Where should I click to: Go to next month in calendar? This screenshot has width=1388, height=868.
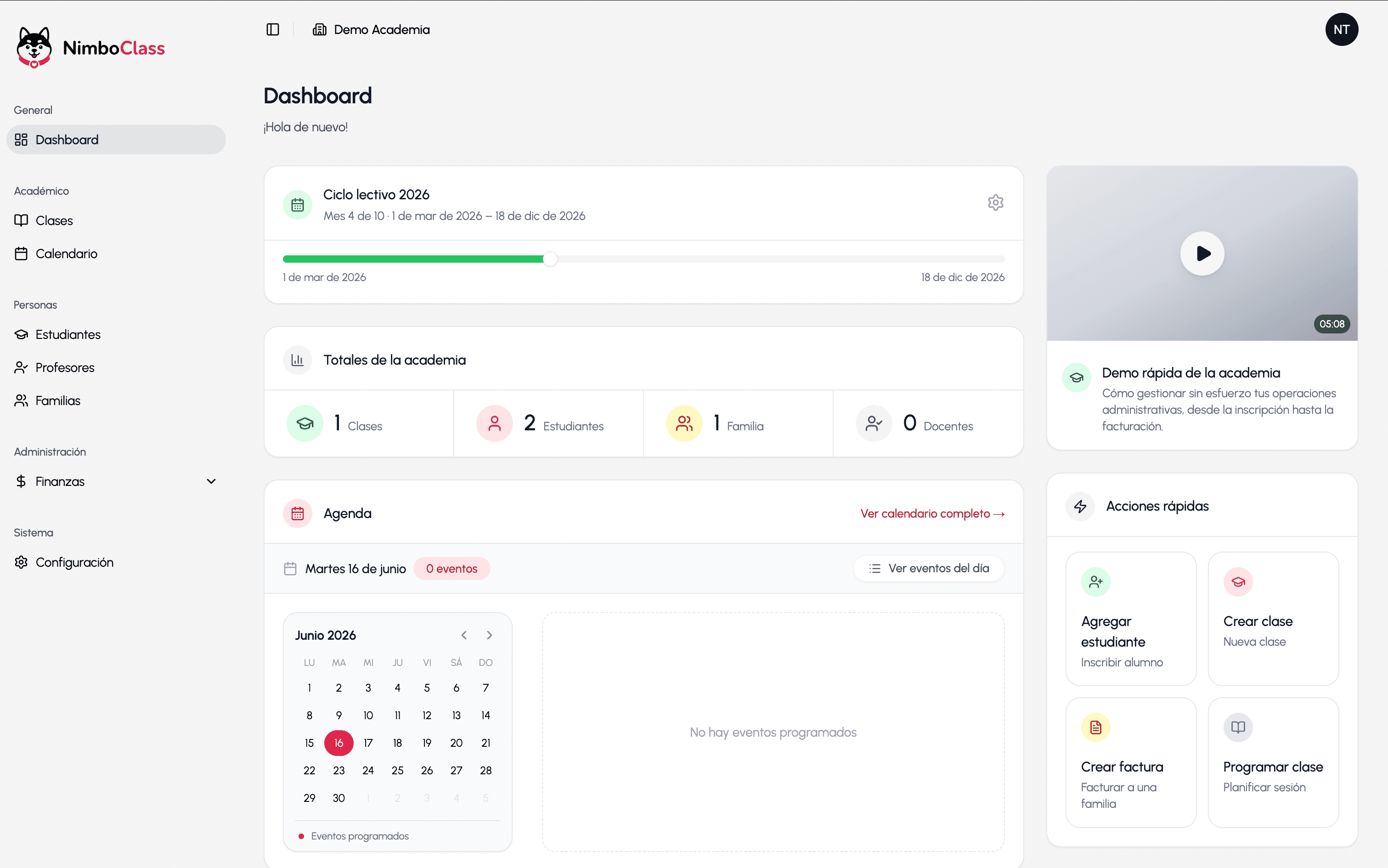[489, 635]
